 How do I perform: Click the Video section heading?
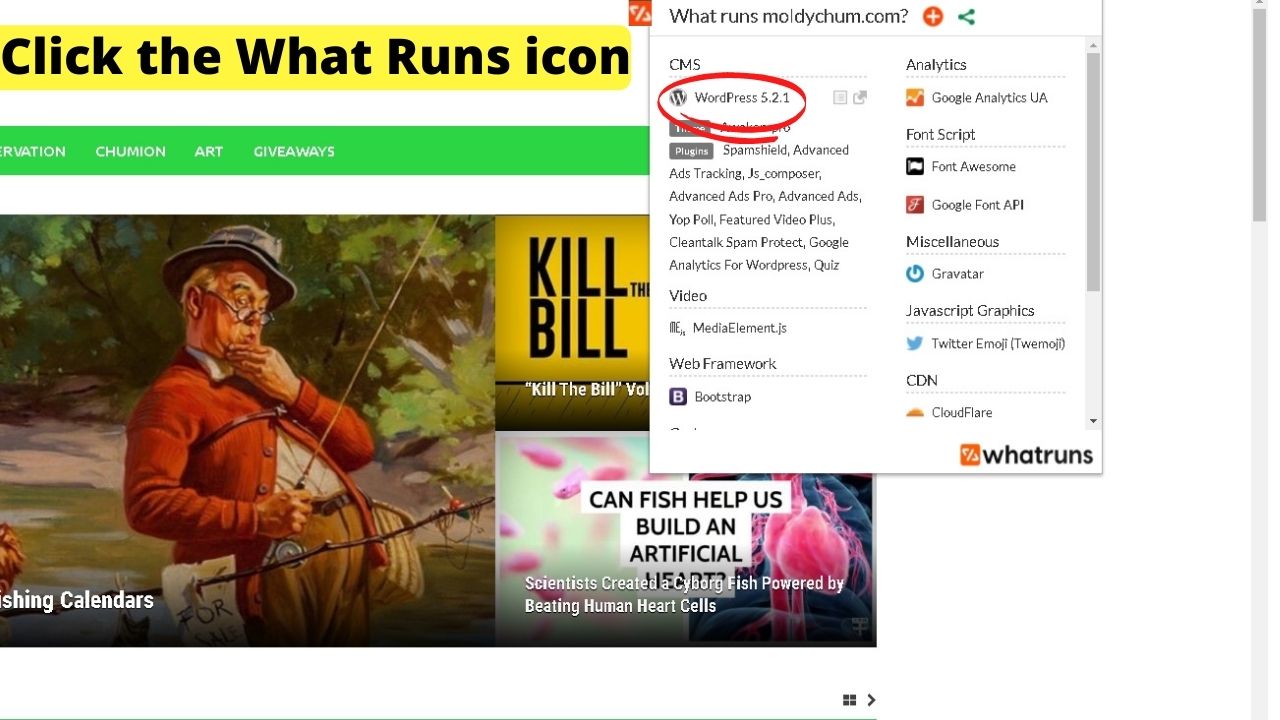coord(688,296)
